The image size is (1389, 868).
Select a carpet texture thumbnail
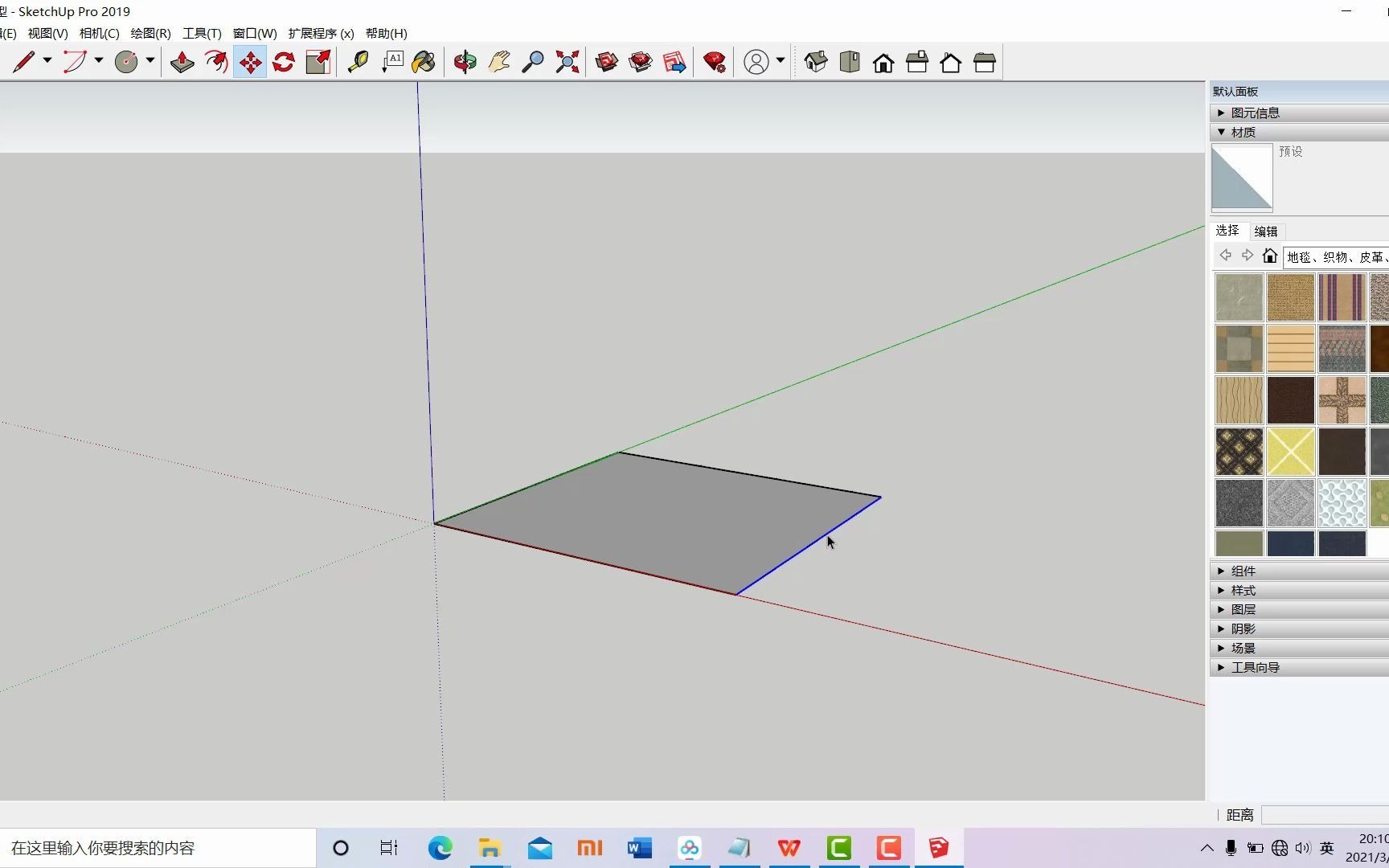click(1238, 297)
